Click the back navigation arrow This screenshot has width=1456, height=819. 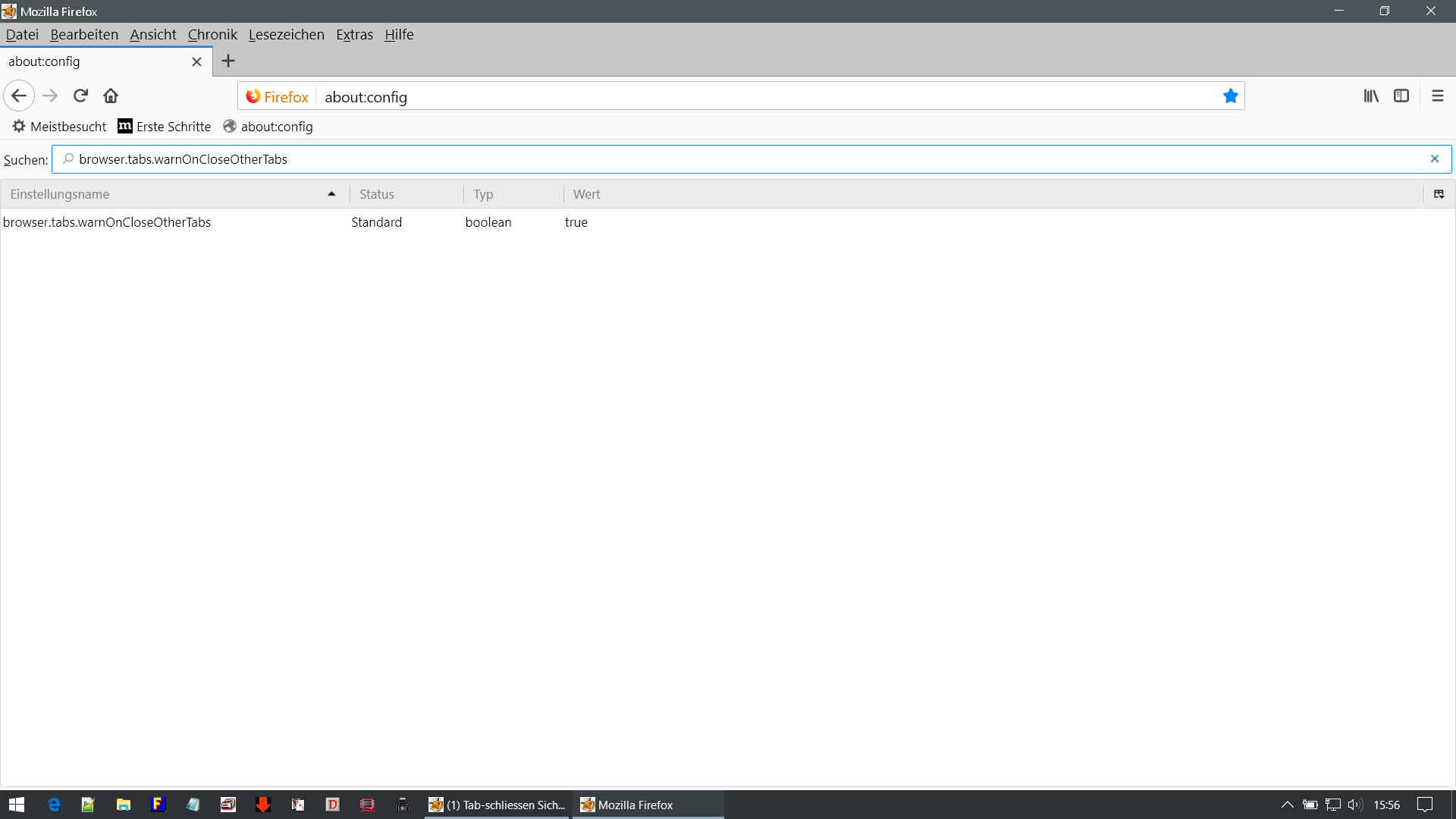click(19, 96)
